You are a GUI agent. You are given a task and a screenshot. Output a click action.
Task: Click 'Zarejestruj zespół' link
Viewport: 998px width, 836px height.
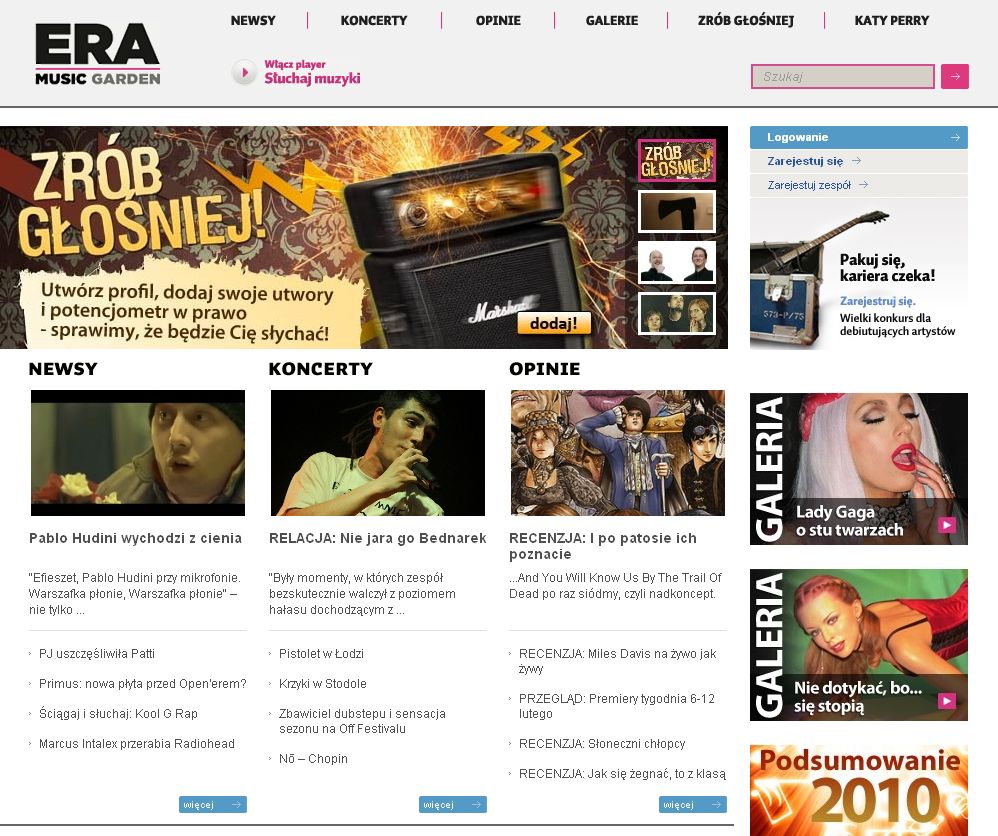point(809,185)
